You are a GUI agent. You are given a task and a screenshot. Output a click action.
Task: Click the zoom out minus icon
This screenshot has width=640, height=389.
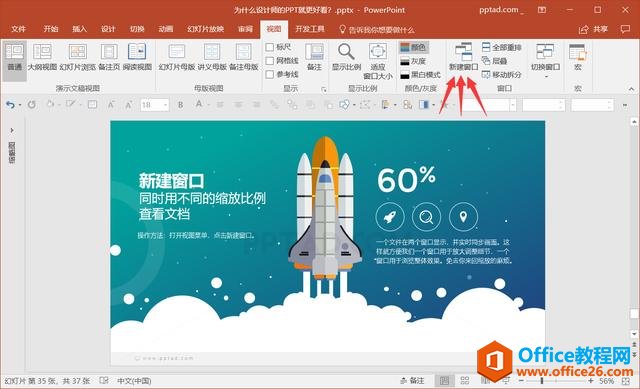pyautogui.click(x=521, y=381)
